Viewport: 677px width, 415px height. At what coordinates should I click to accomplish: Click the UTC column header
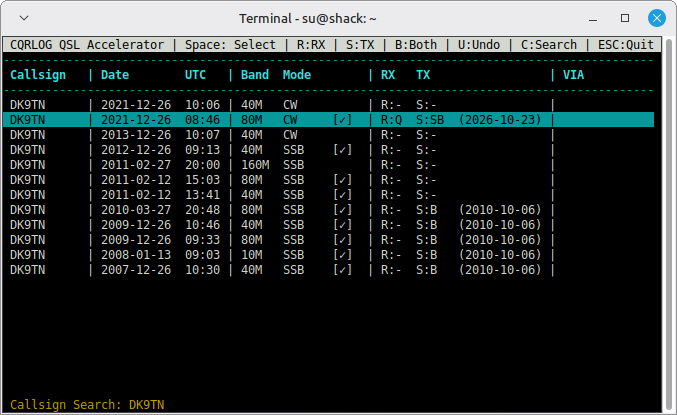click(195, 75)
